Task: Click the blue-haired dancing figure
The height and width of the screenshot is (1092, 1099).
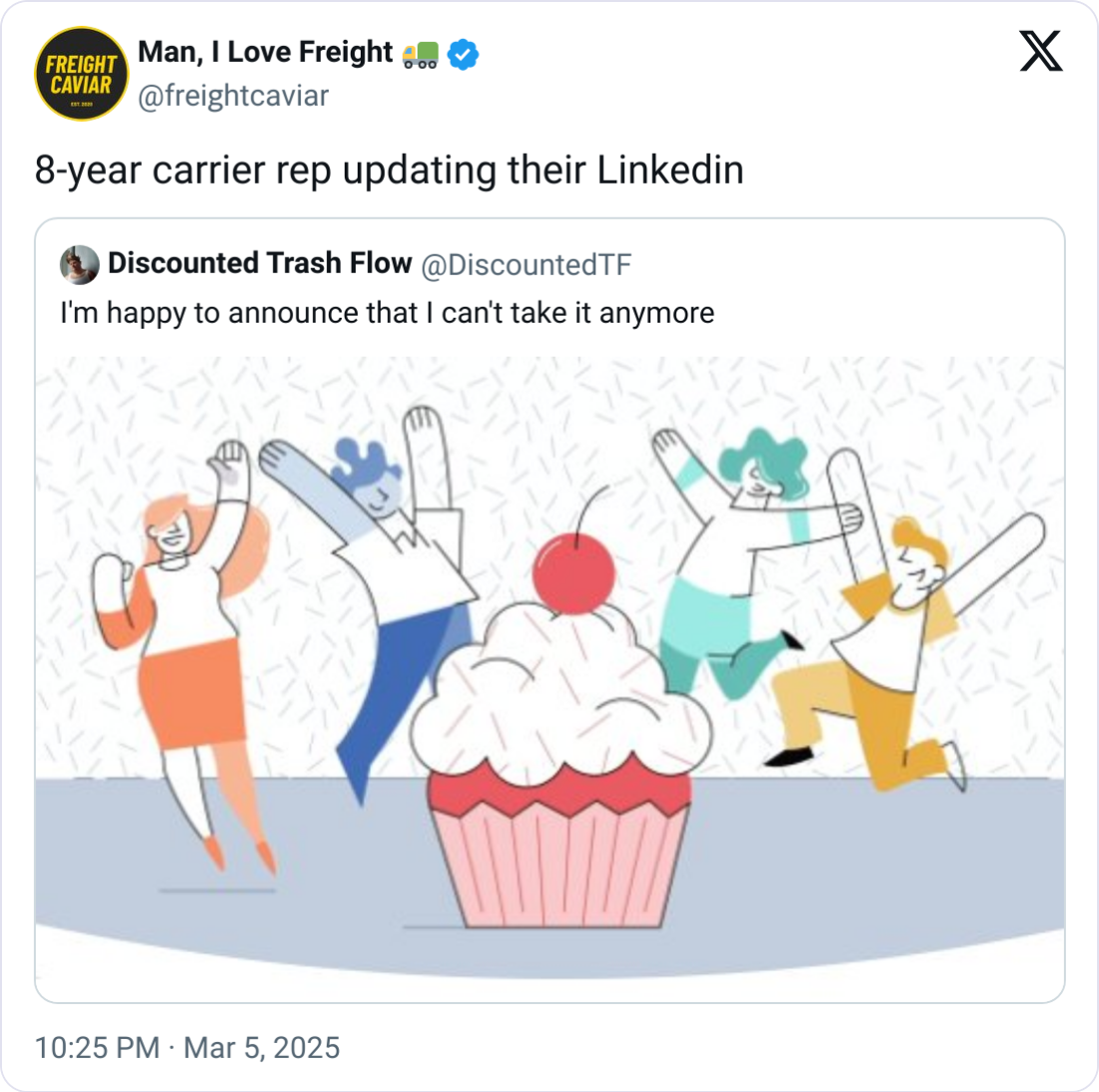Action: click(400, 559)
